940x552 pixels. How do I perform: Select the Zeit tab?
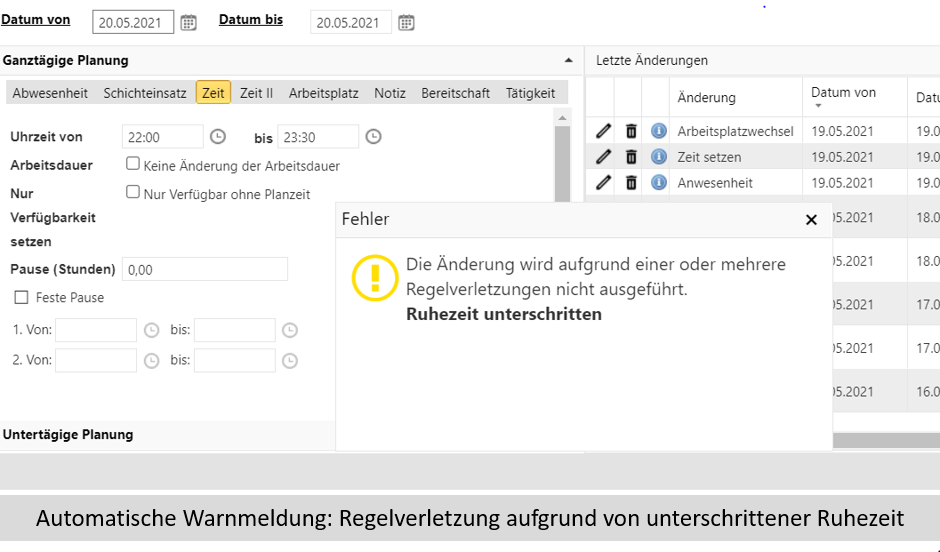coord(213,93)
